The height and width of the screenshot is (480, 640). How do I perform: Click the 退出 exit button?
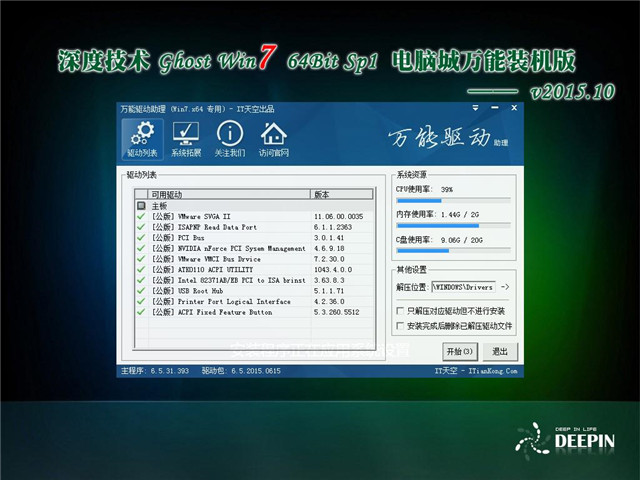coord(500,351)
